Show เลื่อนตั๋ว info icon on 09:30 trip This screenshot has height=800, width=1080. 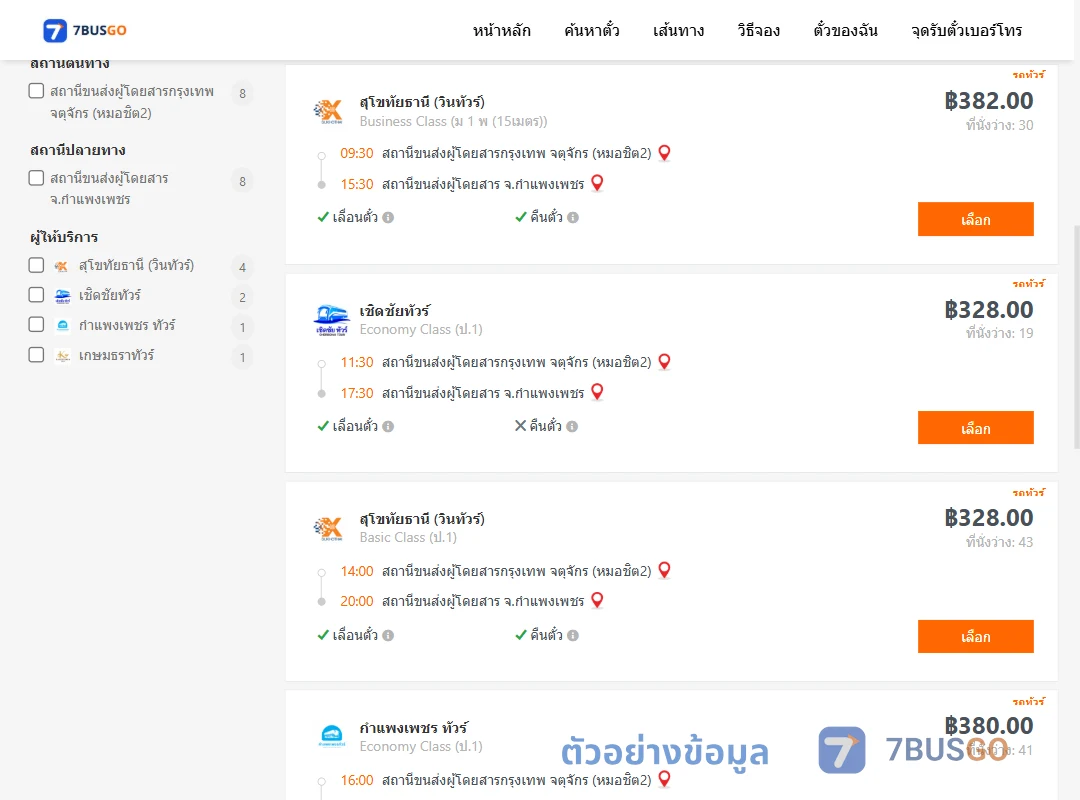pos(388,218)
